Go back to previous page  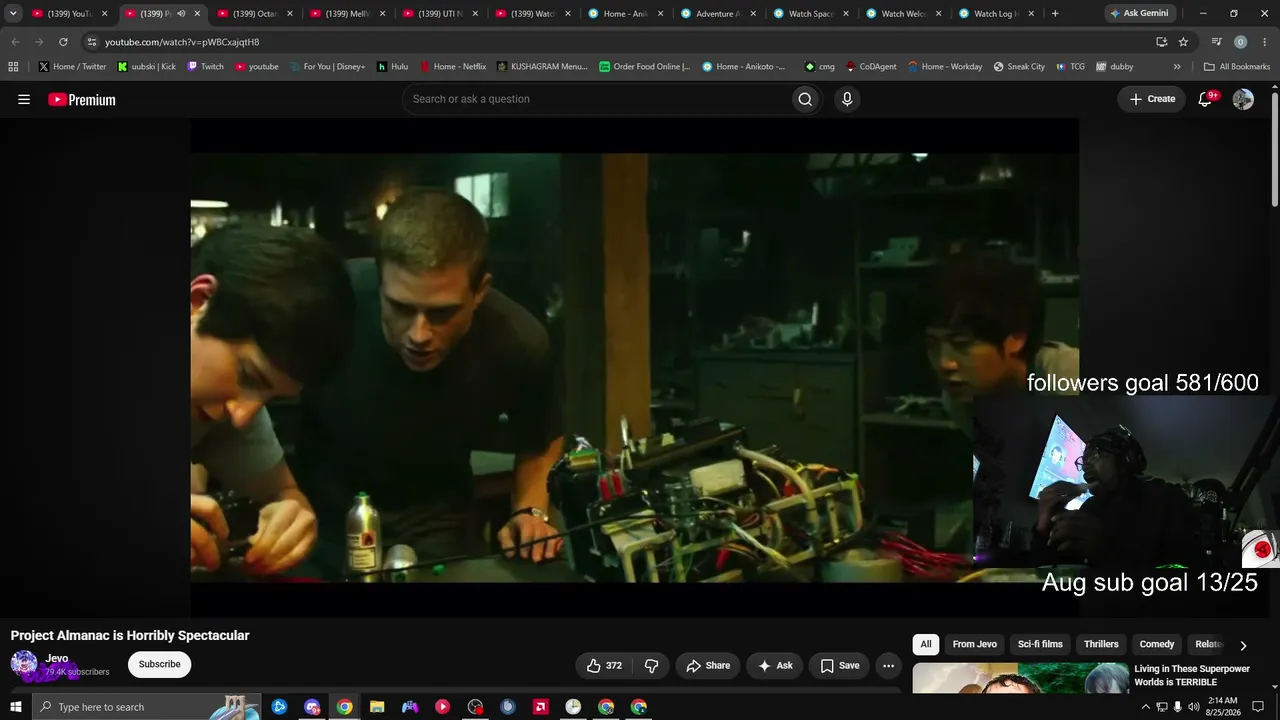pos(15,42)
